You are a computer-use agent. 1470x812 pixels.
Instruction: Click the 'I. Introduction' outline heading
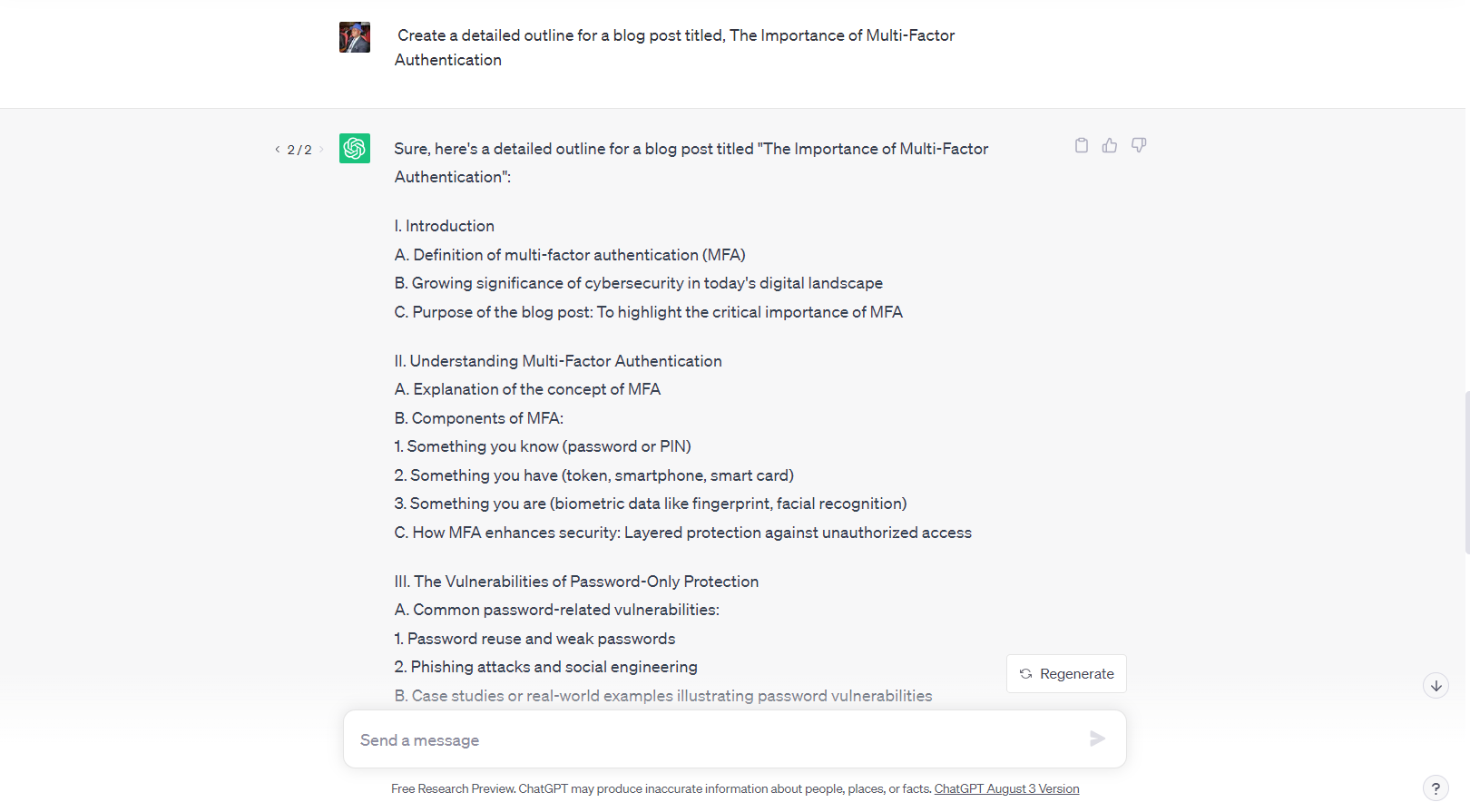[444, 226]
